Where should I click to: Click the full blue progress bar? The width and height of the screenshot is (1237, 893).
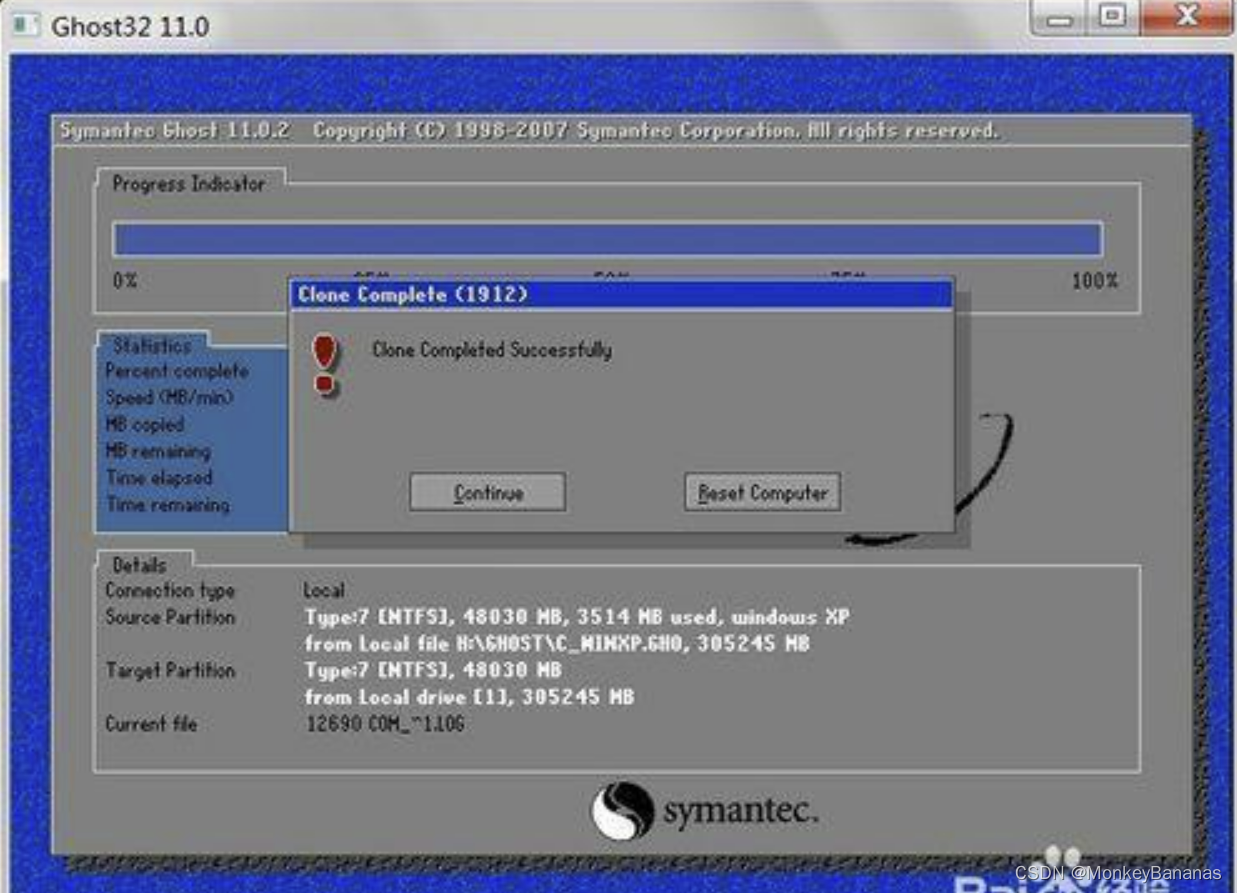pyautogui.click(x=608, y=240)
